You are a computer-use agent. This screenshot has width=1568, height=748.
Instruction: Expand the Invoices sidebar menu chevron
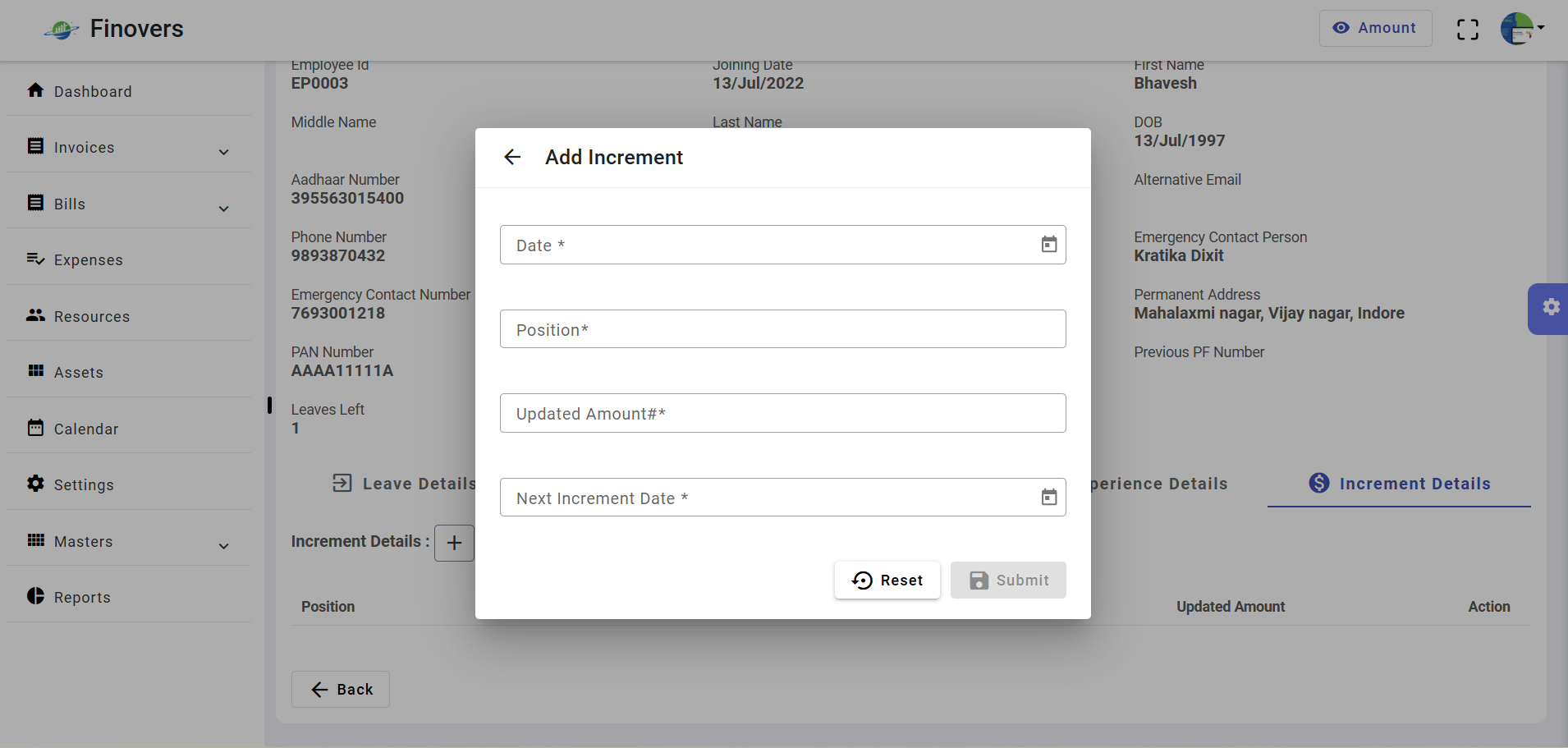(x=223, y=152)
